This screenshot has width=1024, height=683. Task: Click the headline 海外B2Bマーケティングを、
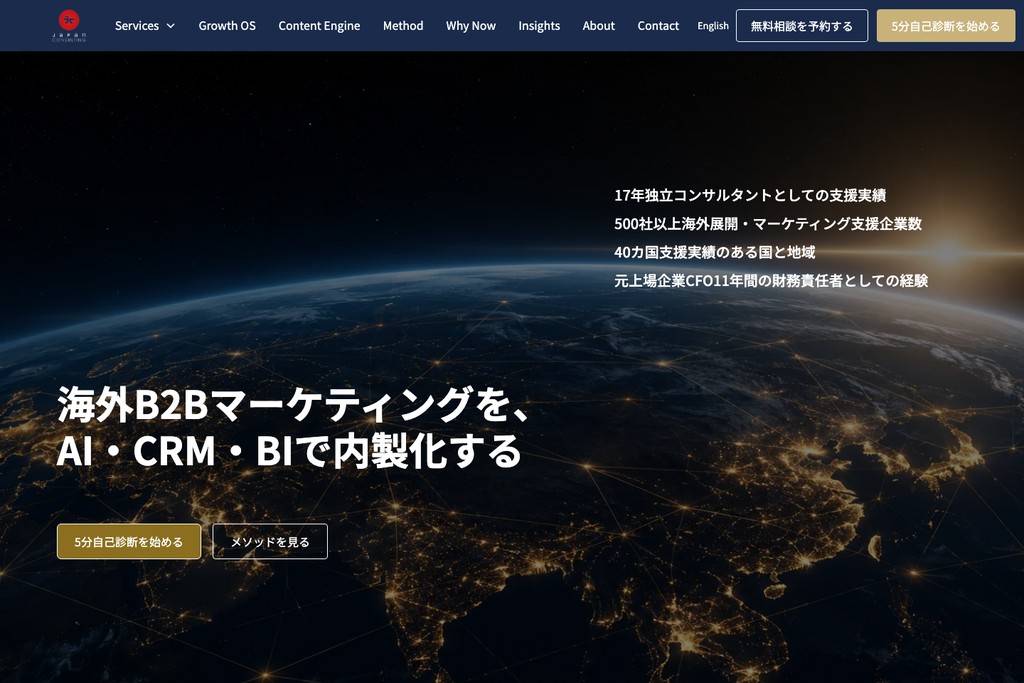[293, 405]
